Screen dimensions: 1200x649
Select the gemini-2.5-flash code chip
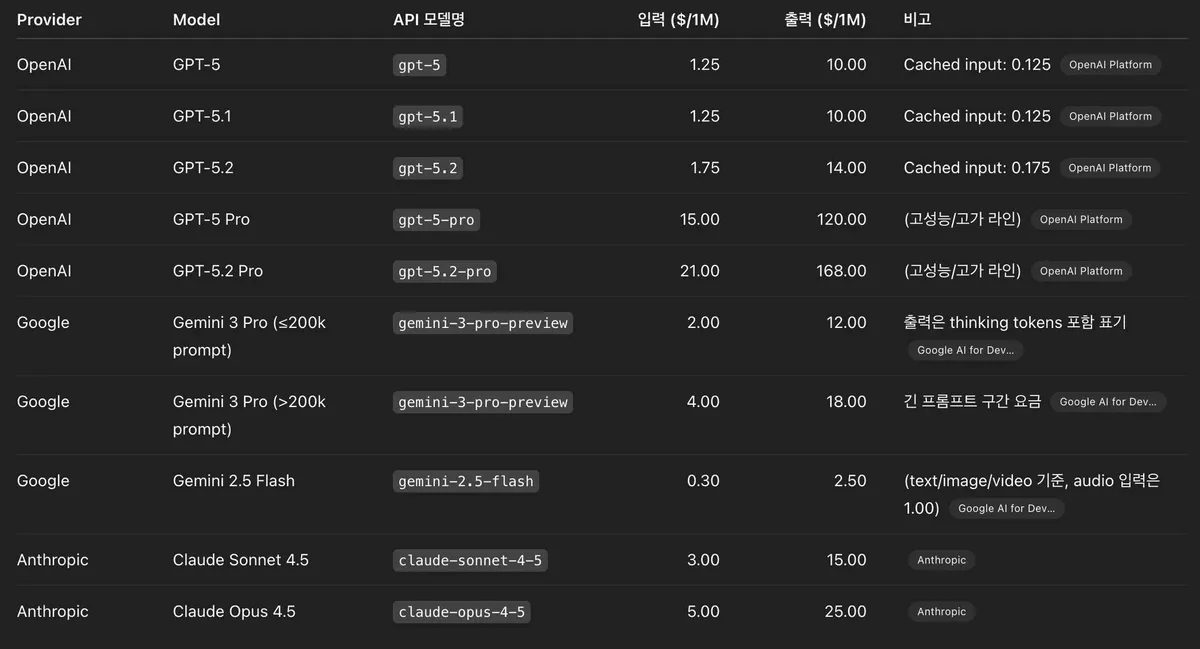click(x=466, y=481)
